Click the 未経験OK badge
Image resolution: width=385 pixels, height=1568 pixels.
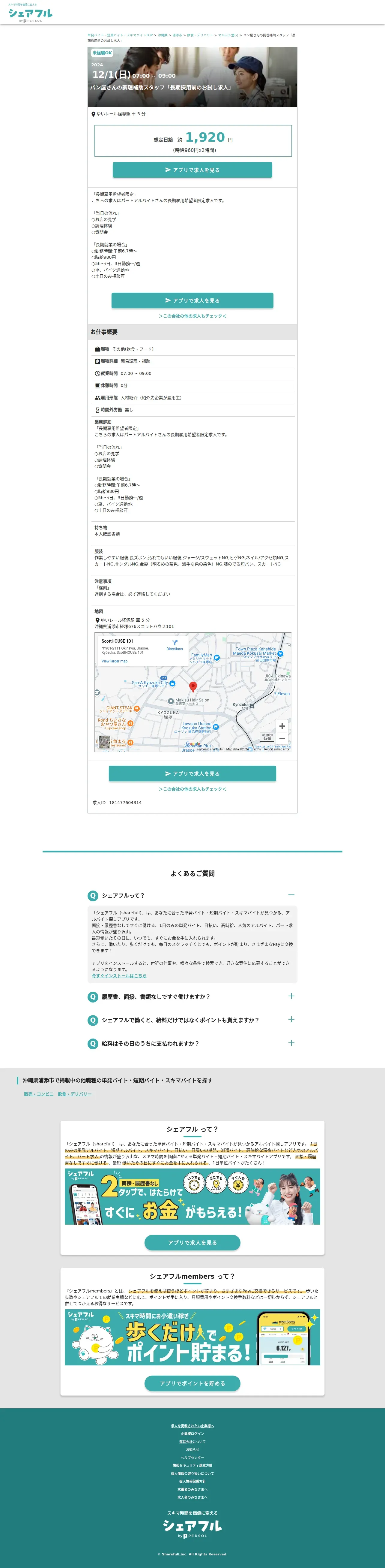[x=102, y=53]
